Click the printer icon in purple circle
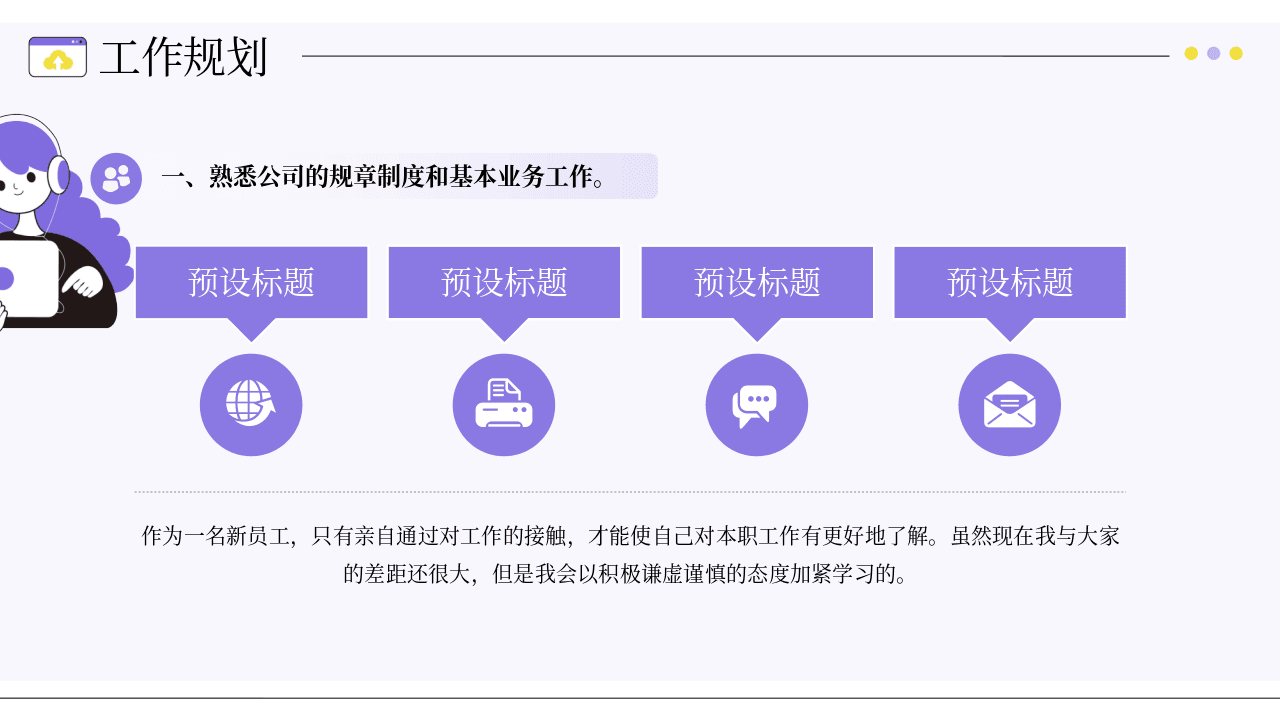Screen dimensions: 1280x720 tap(504, 405)
